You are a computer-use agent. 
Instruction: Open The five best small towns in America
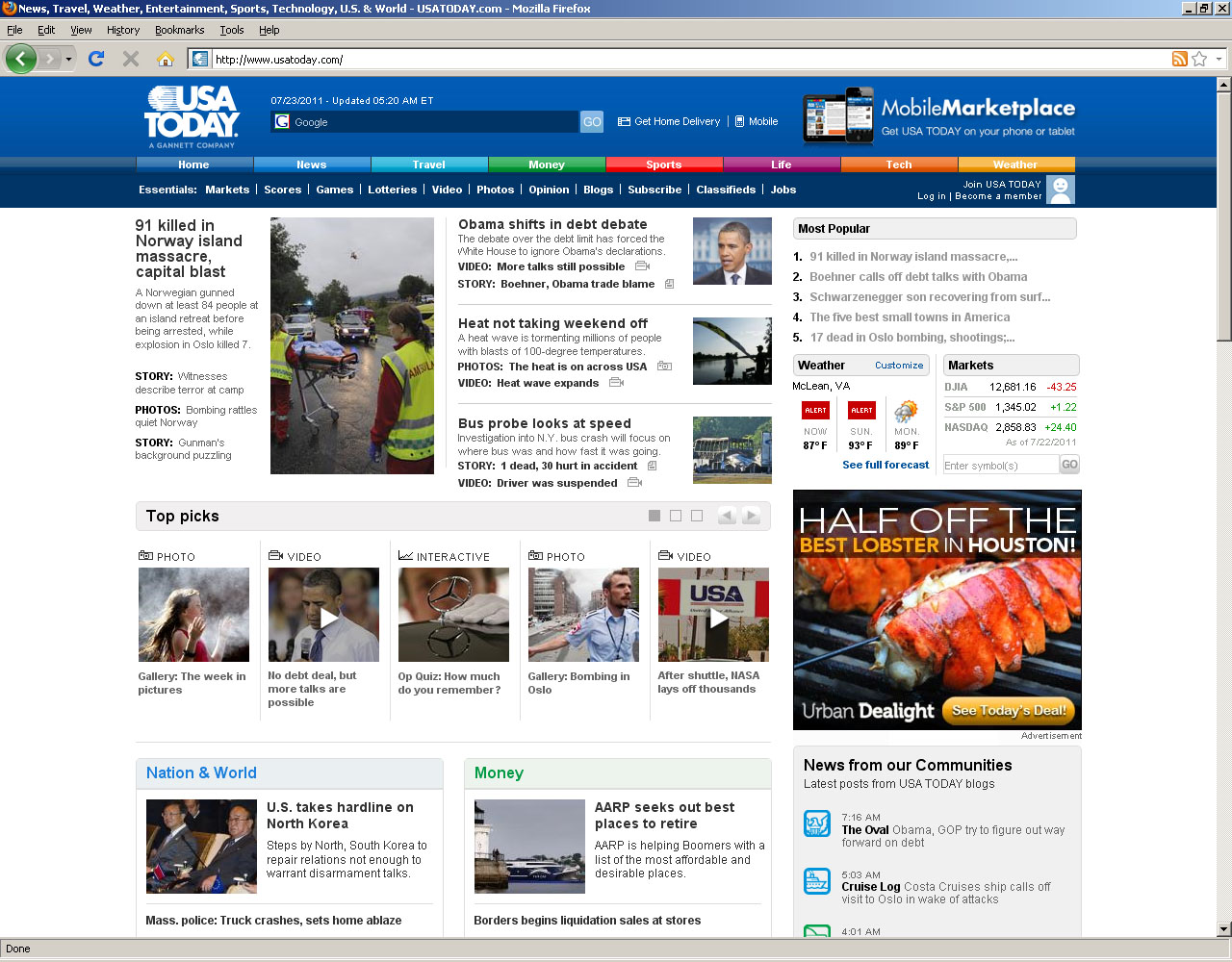pos(910,317)
